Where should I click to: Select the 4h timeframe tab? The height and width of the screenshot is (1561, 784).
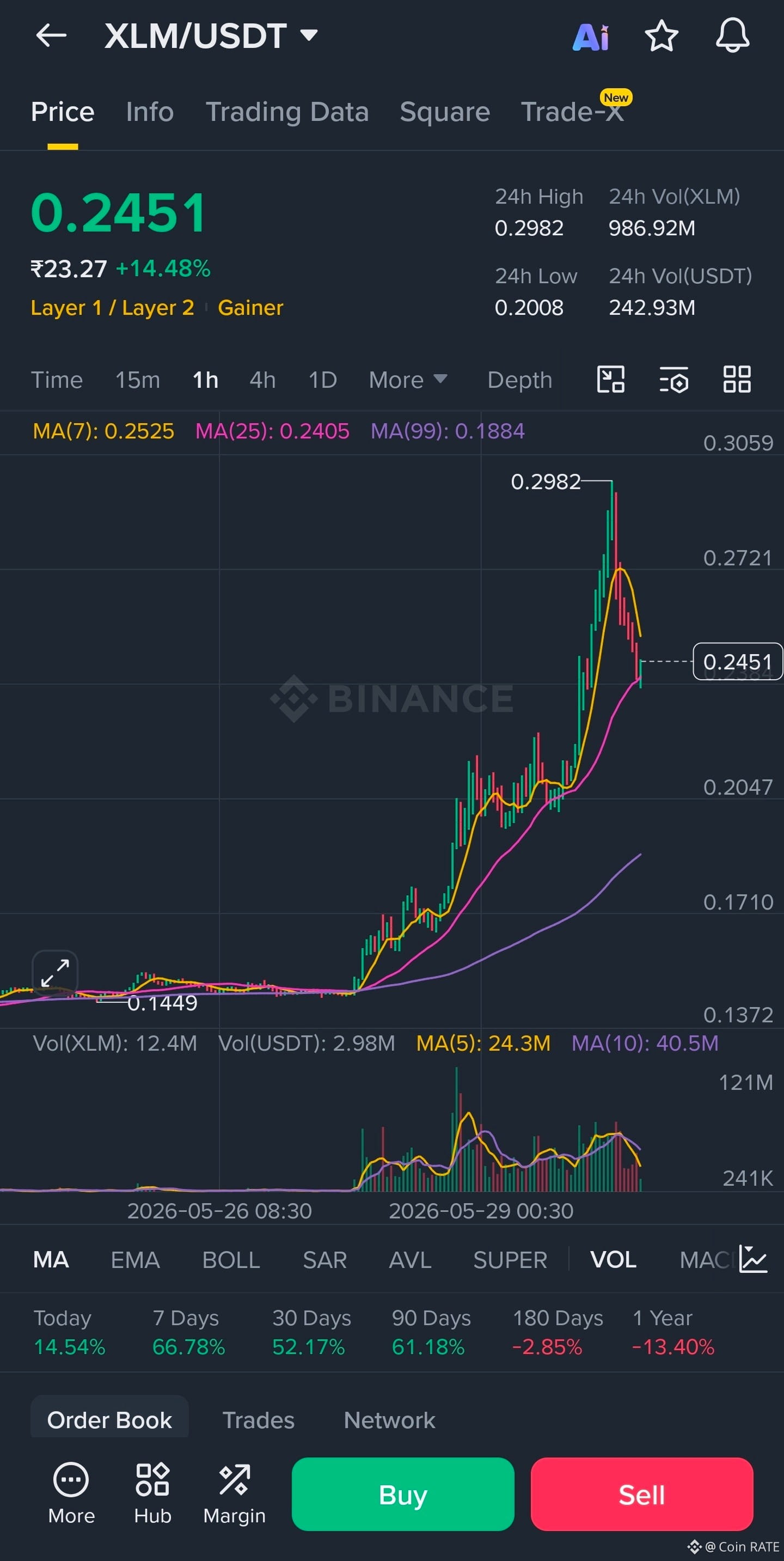coord(263,380)
